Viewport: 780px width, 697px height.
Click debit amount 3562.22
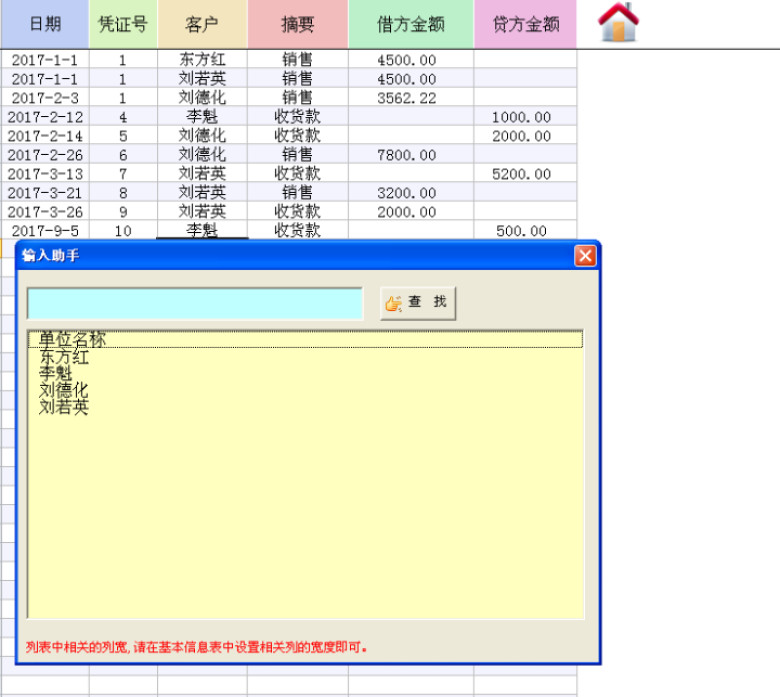click(411, 98)
